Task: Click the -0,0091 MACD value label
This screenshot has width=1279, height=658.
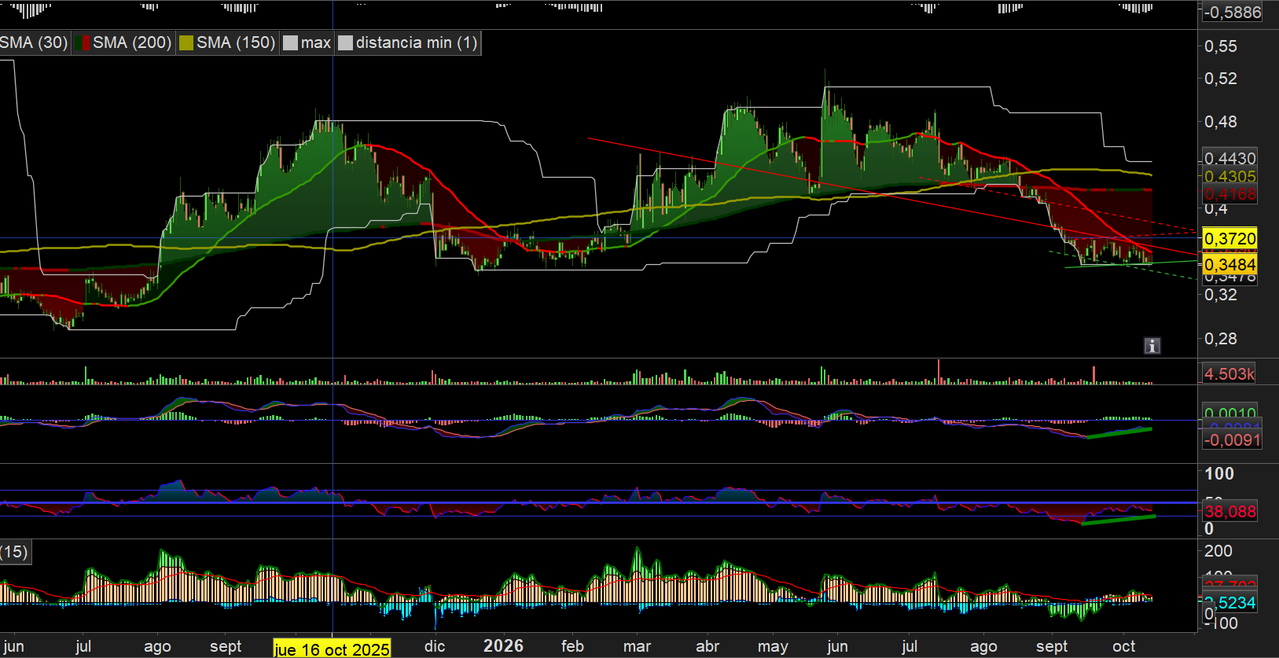Action: (x=1231, y=439)
